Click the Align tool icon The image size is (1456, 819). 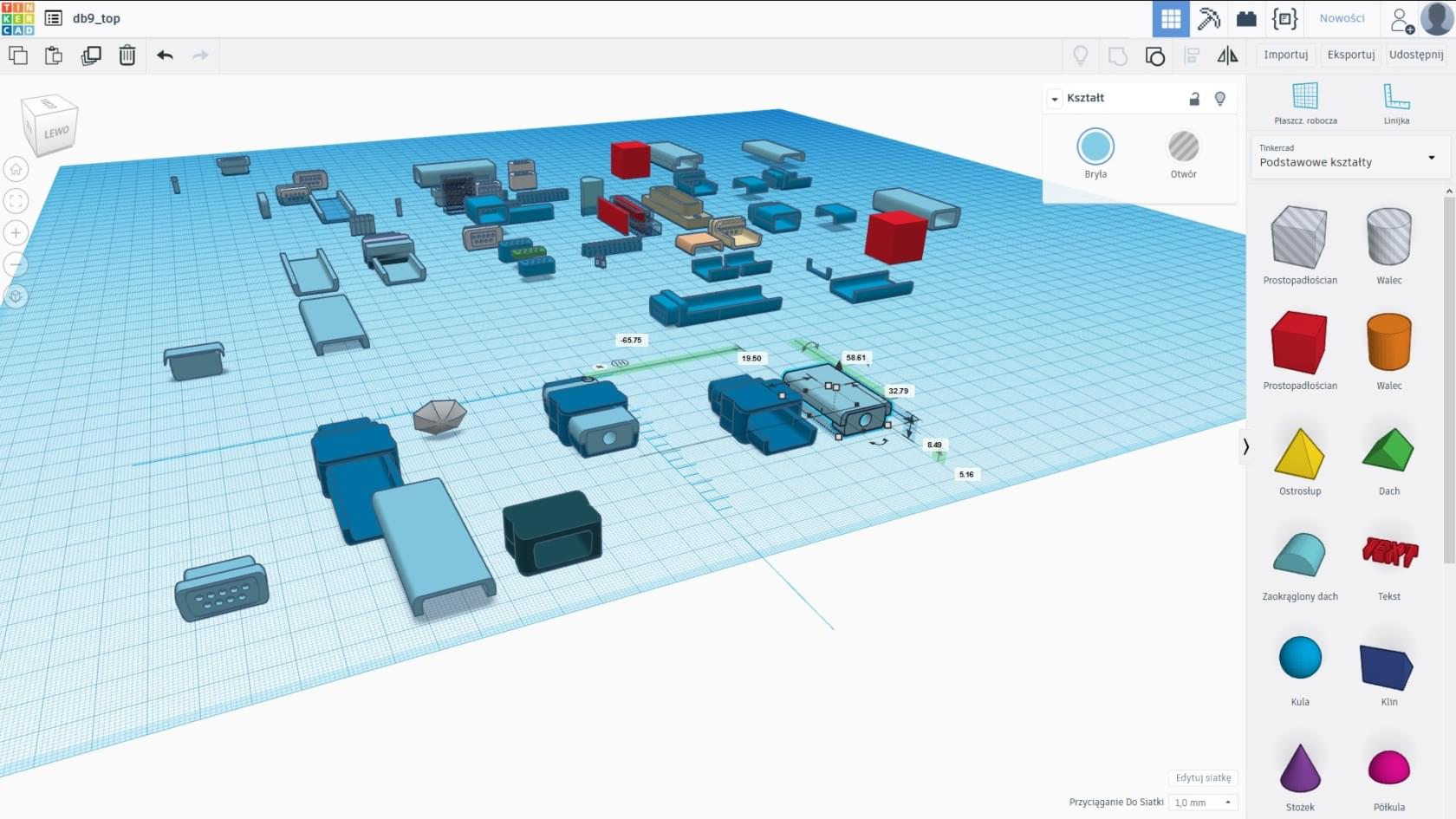pos(1192,56)
